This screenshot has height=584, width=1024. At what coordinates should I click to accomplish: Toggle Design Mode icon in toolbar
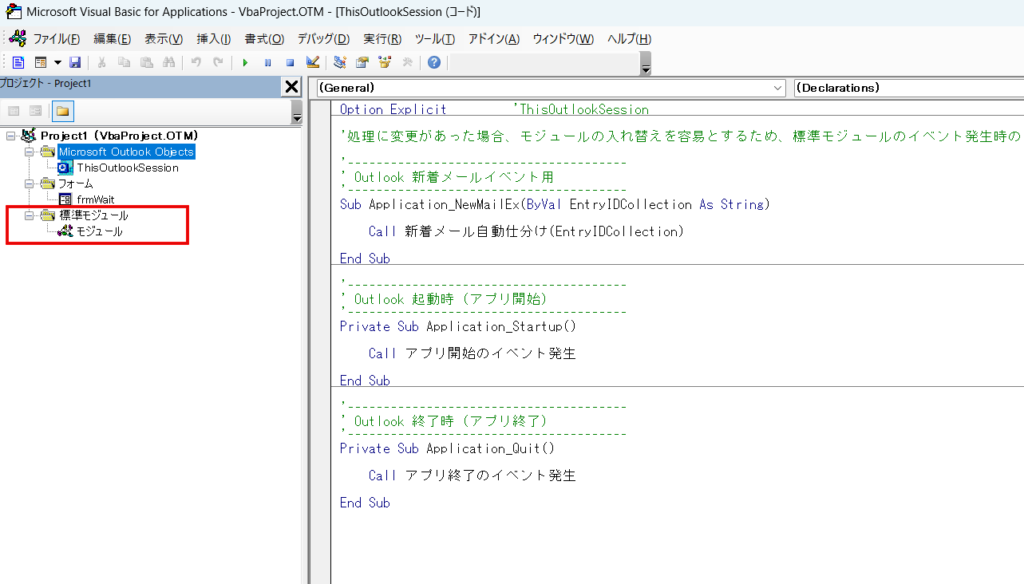tap(312, 62)
